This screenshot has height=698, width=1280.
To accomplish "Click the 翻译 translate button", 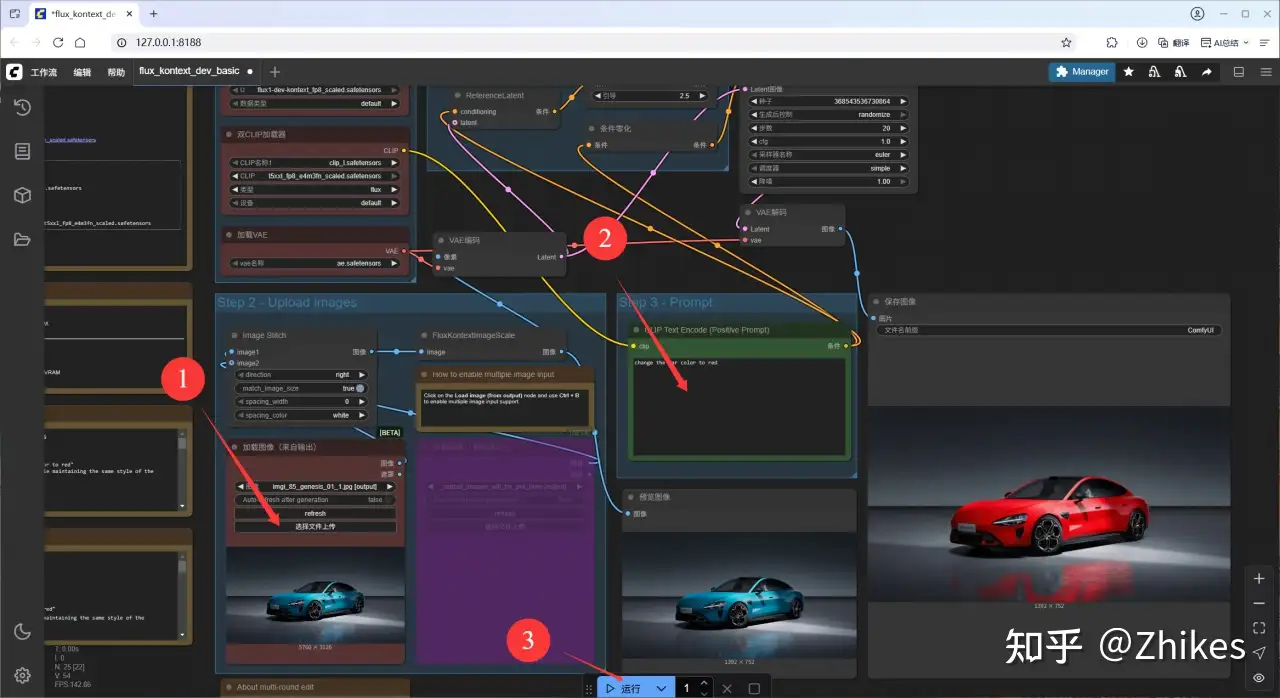I will (1175, 43).
